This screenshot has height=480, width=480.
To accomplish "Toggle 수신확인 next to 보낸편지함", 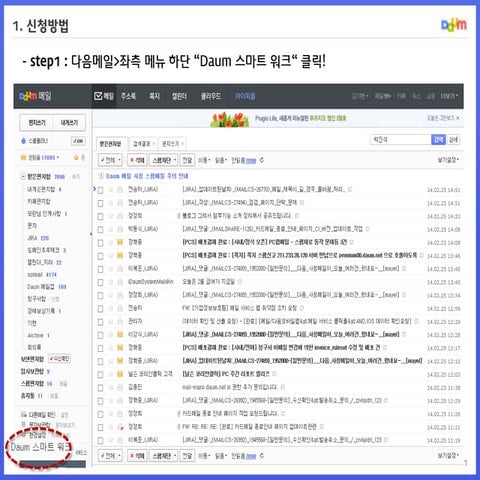I will tap(59, 359).
